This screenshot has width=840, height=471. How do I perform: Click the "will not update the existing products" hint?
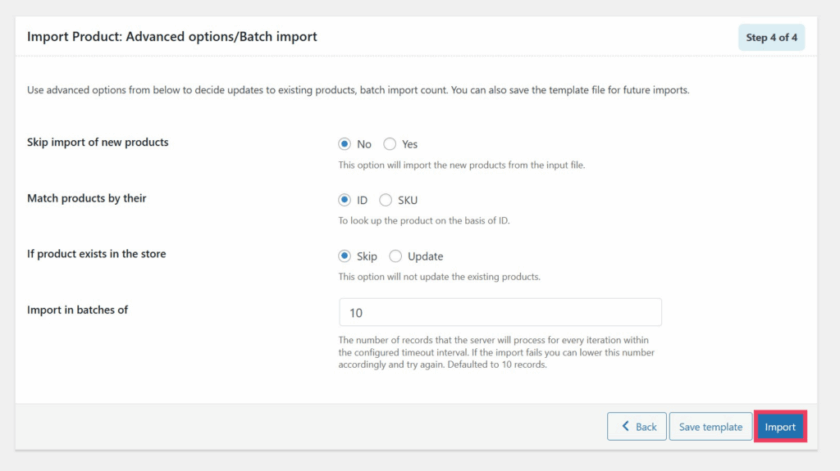point(439,277)
